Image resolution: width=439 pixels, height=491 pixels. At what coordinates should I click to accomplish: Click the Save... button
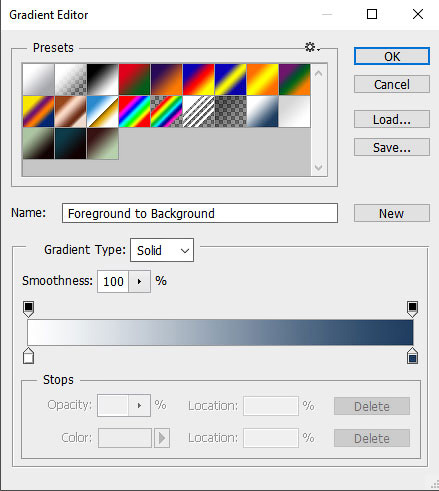point(392,147)
